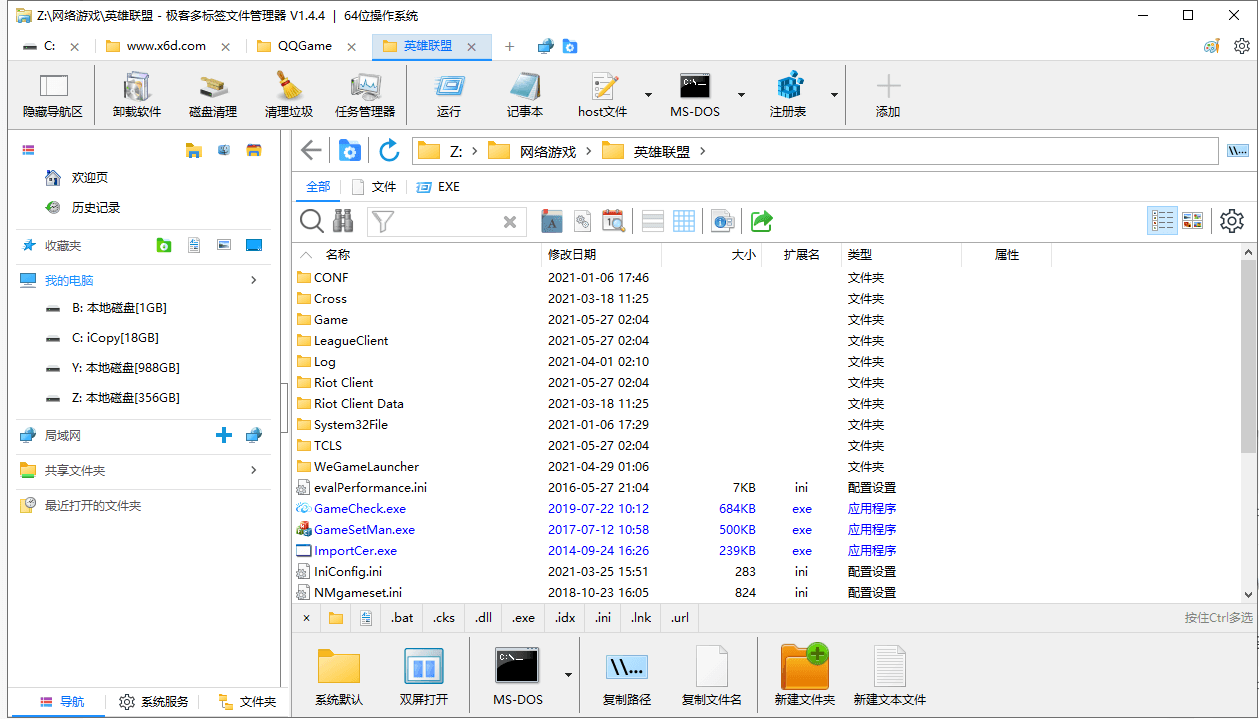Click the binoculars search icon
The height and width of the screenshot is (719, 1259).
pyautogui.click(x=343, y=221)
